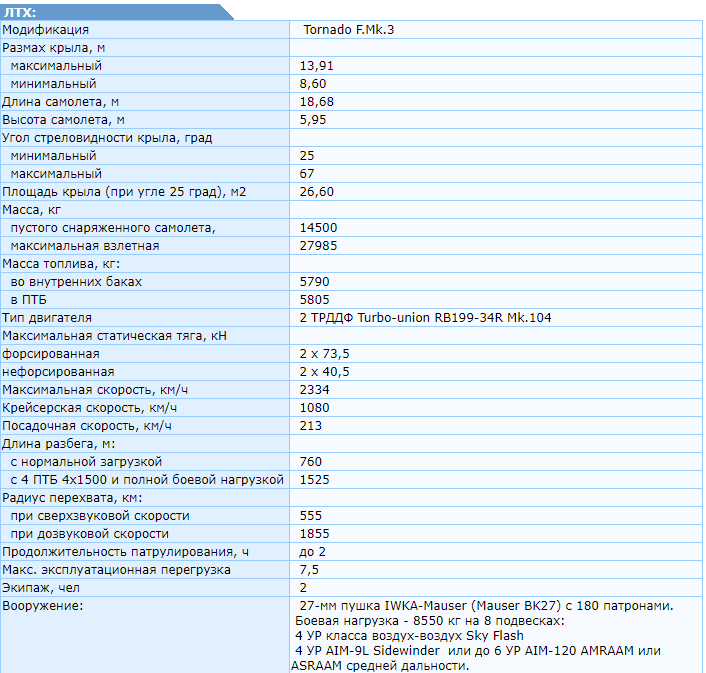Select wing area value 26,60
The width and height of the screenshot is (706, 673).
coord(317,192)
